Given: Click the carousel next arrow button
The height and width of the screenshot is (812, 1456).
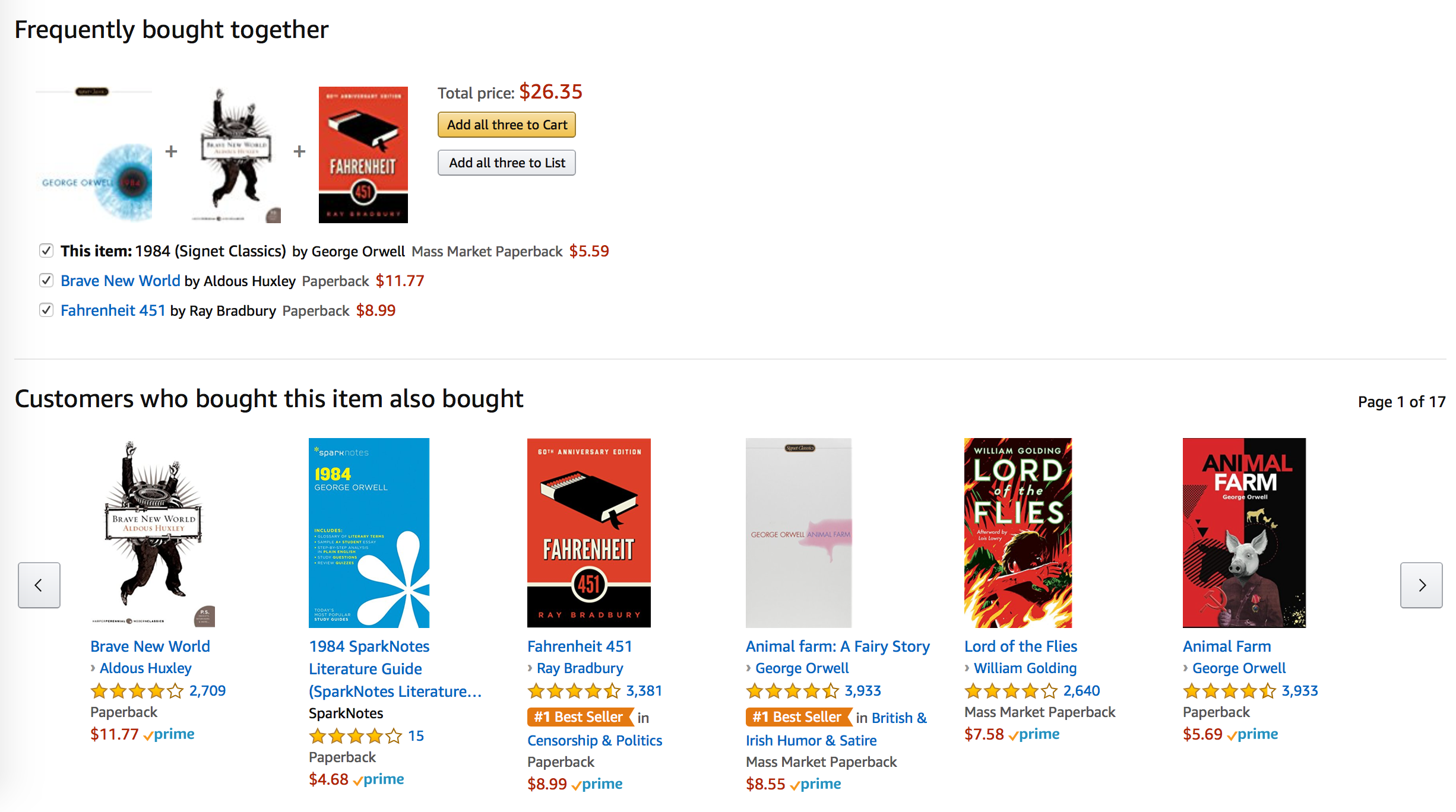Looking at the screenshot, I should [x=1421, y=585].
